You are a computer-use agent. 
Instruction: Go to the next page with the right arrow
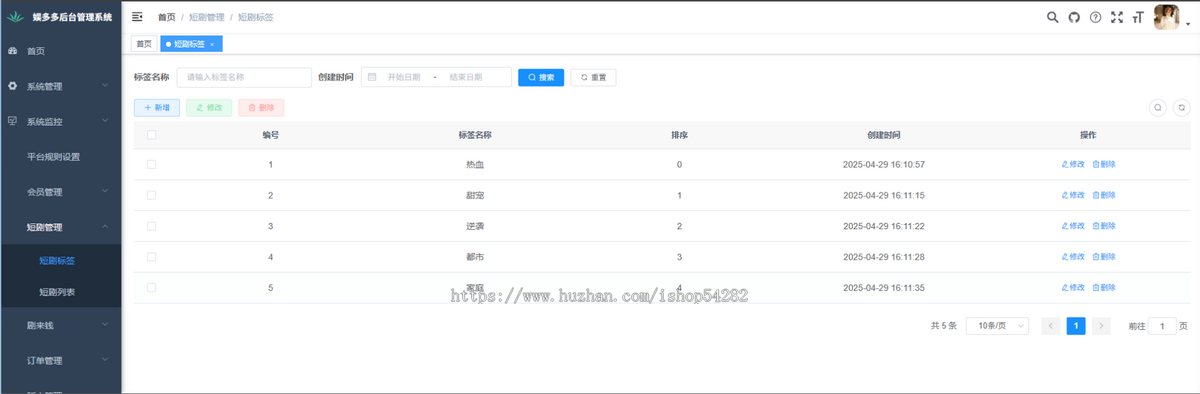[x=1101, y=325]
